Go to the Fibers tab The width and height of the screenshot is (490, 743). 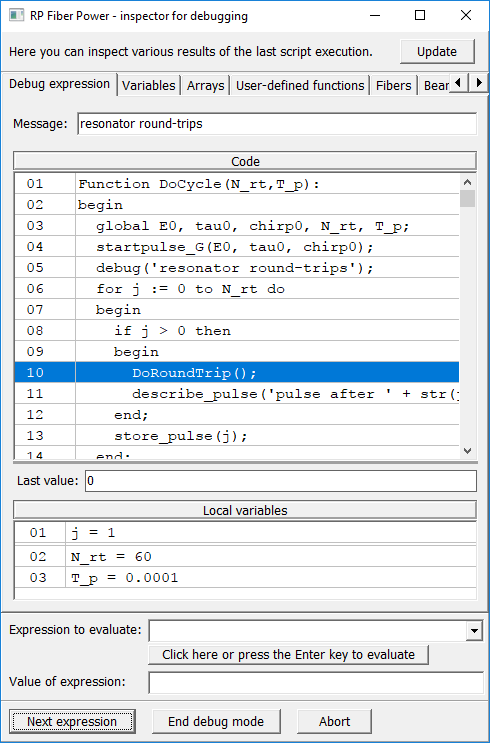tap(393, 86)
